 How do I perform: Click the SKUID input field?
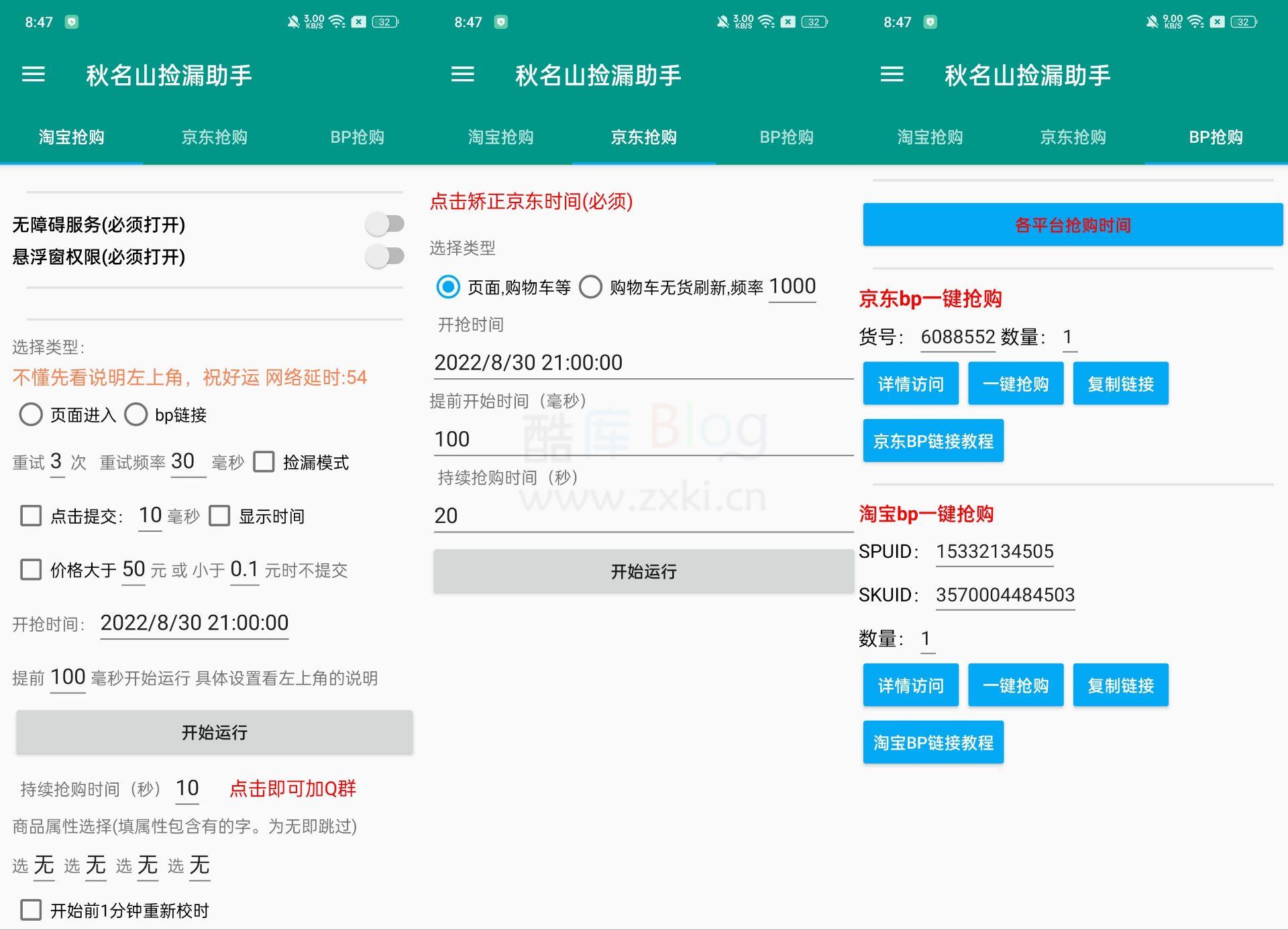tap(1004, 595)
